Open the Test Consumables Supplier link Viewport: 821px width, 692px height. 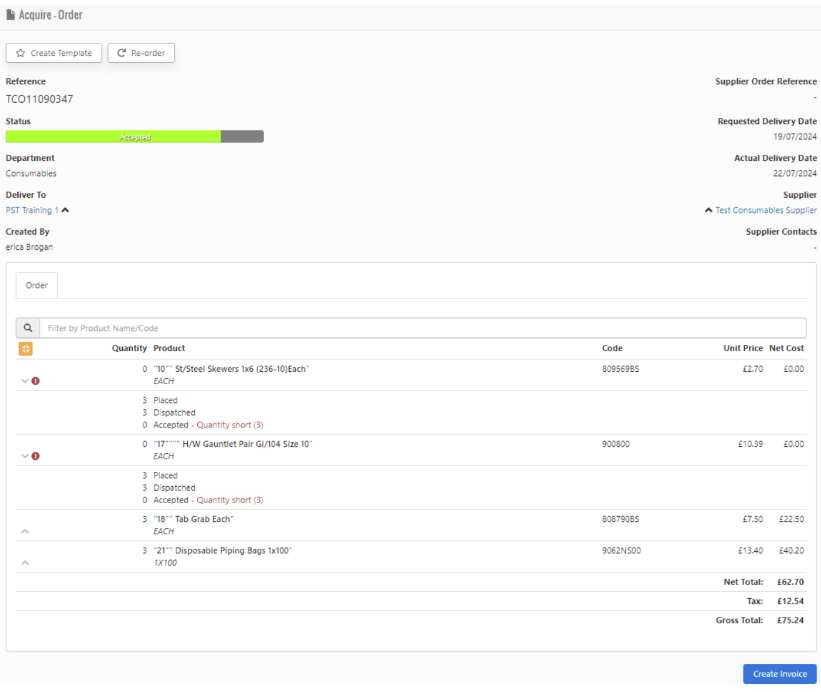pyautogui.click(x=766, y=210)
